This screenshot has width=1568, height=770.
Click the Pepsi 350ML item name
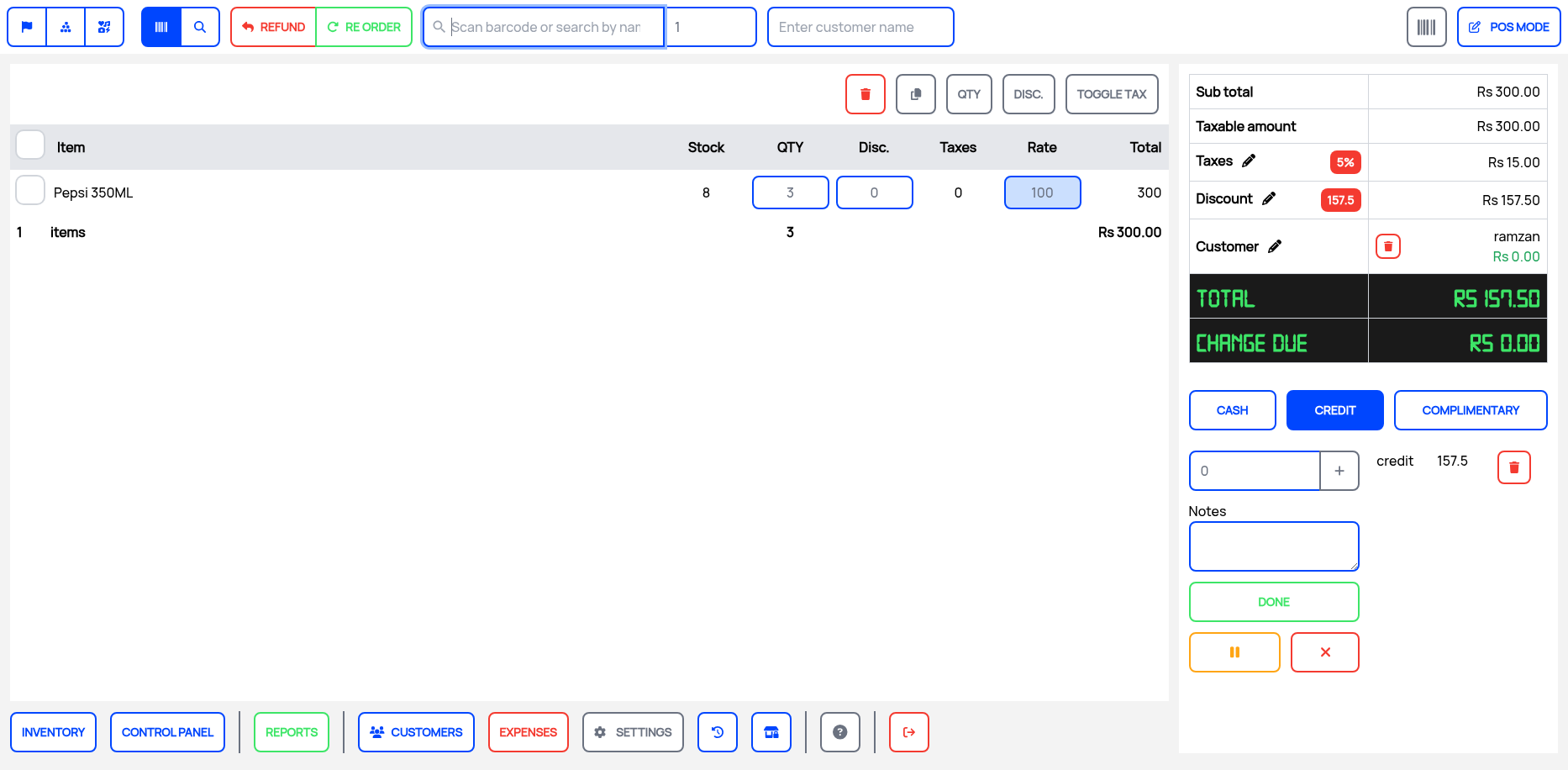[93, 192]
